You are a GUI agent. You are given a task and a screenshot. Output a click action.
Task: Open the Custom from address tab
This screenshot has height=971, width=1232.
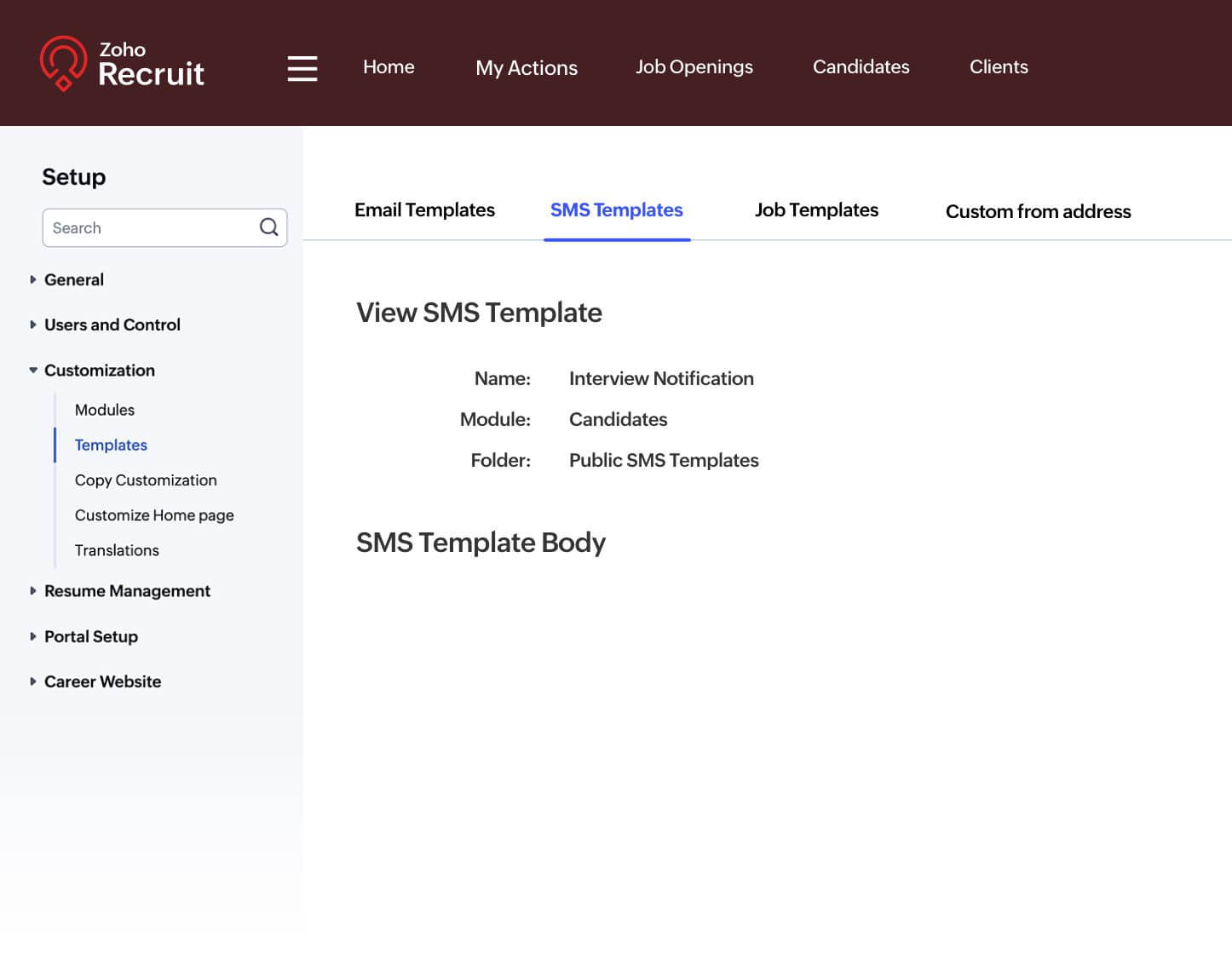click(x=1038, y=211)
